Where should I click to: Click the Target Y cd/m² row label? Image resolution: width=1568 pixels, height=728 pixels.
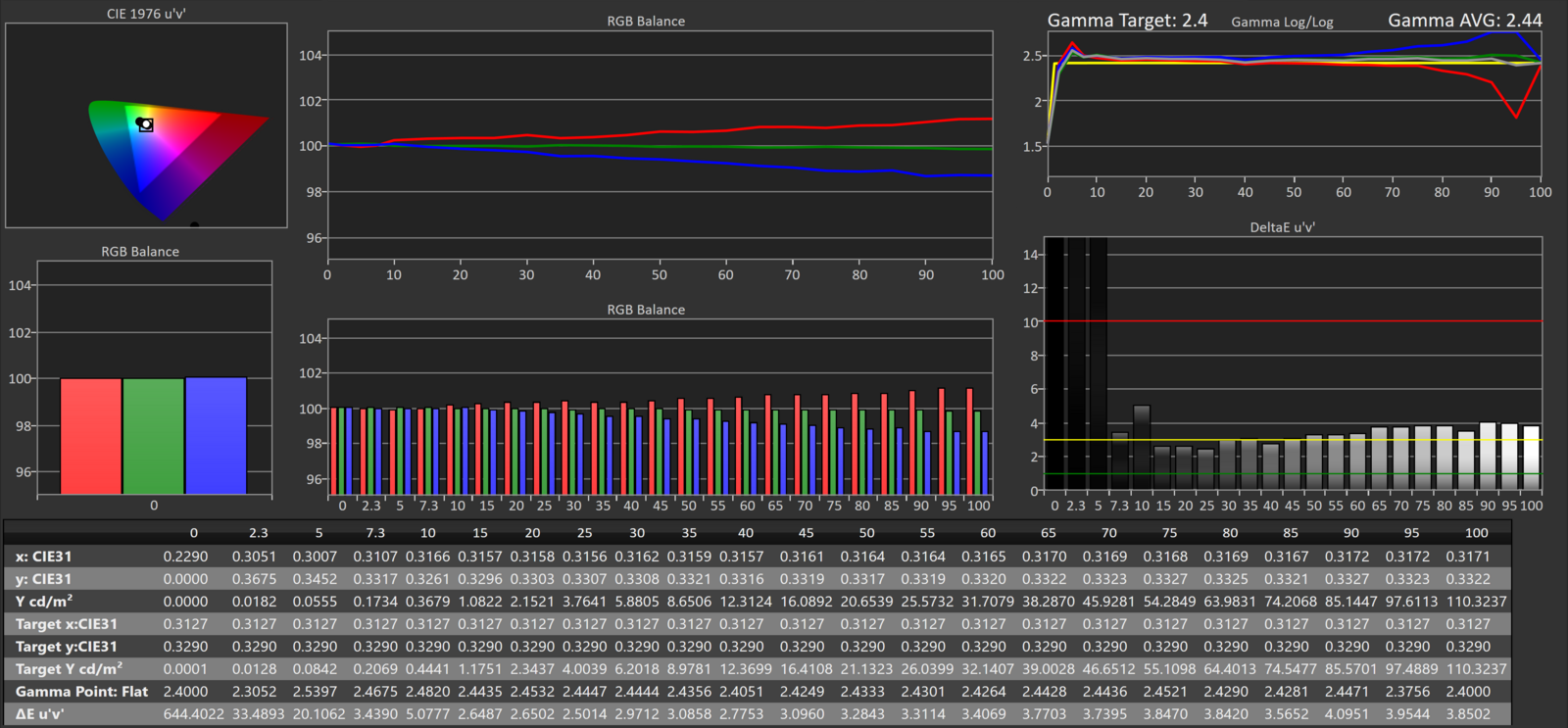pyautogui.click(x=69, y=669)
